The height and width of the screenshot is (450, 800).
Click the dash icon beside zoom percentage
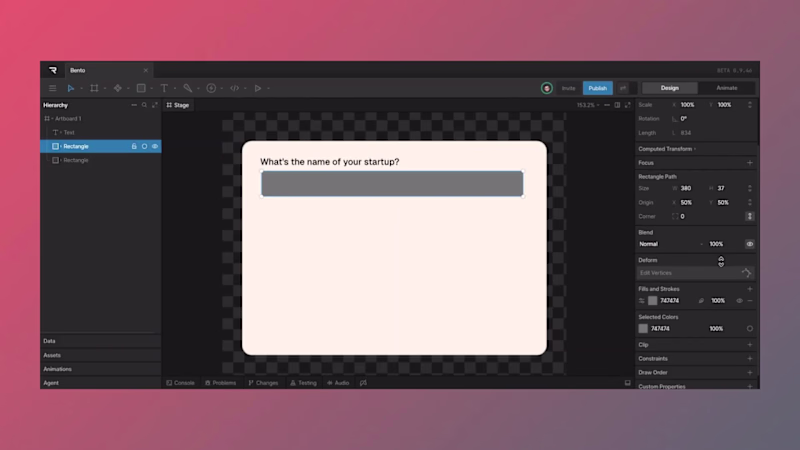click(607, 105)
